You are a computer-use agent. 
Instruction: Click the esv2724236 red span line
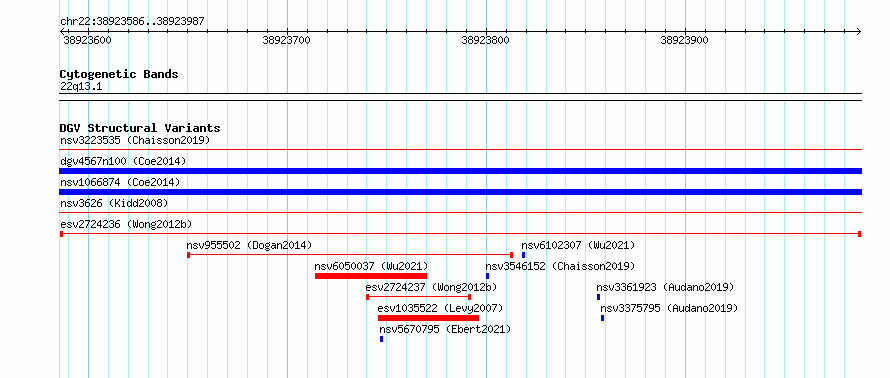tap(460, 234)
